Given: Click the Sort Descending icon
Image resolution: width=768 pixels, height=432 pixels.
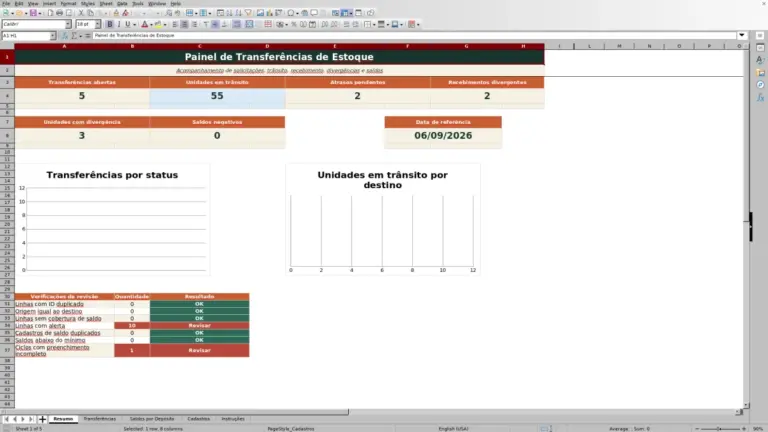Looking at the screenshot, I should click(239, 13).
